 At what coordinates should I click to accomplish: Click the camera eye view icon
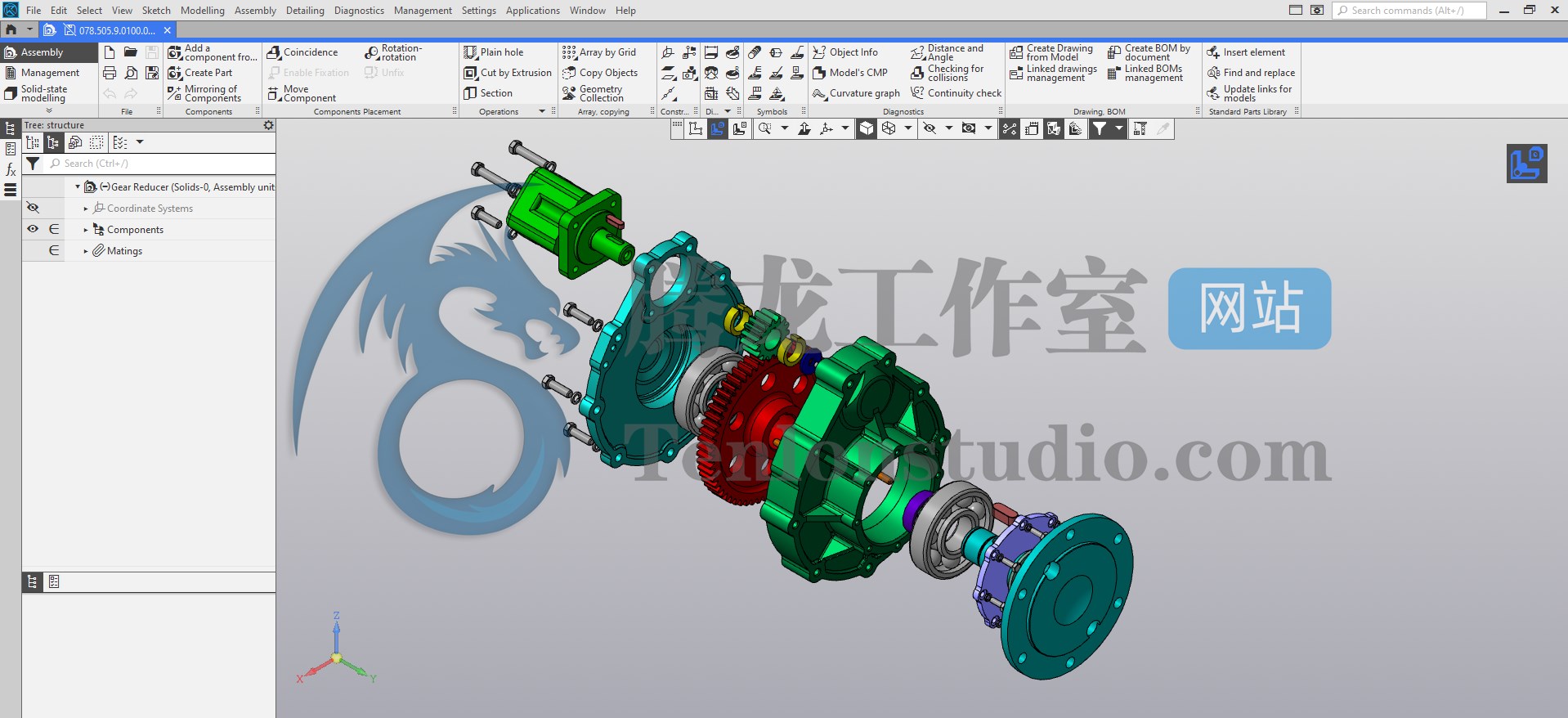point(969,128)
